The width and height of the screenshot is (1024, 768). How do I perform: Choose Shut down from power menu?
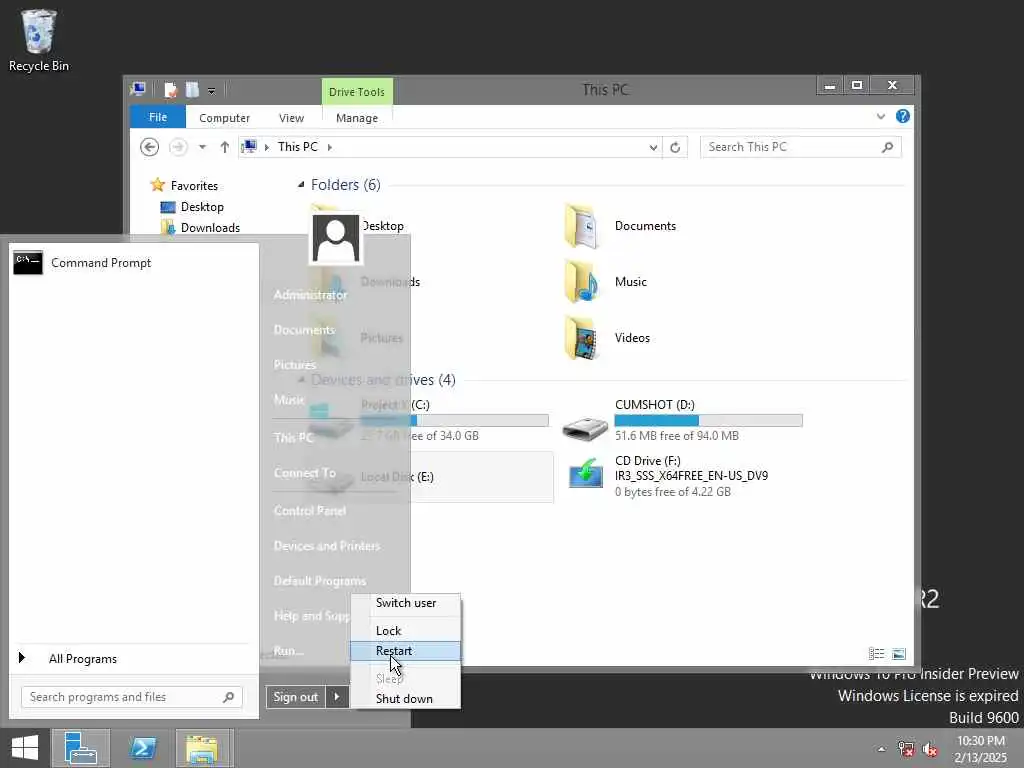pyautogui.click(x=406, y=698)
